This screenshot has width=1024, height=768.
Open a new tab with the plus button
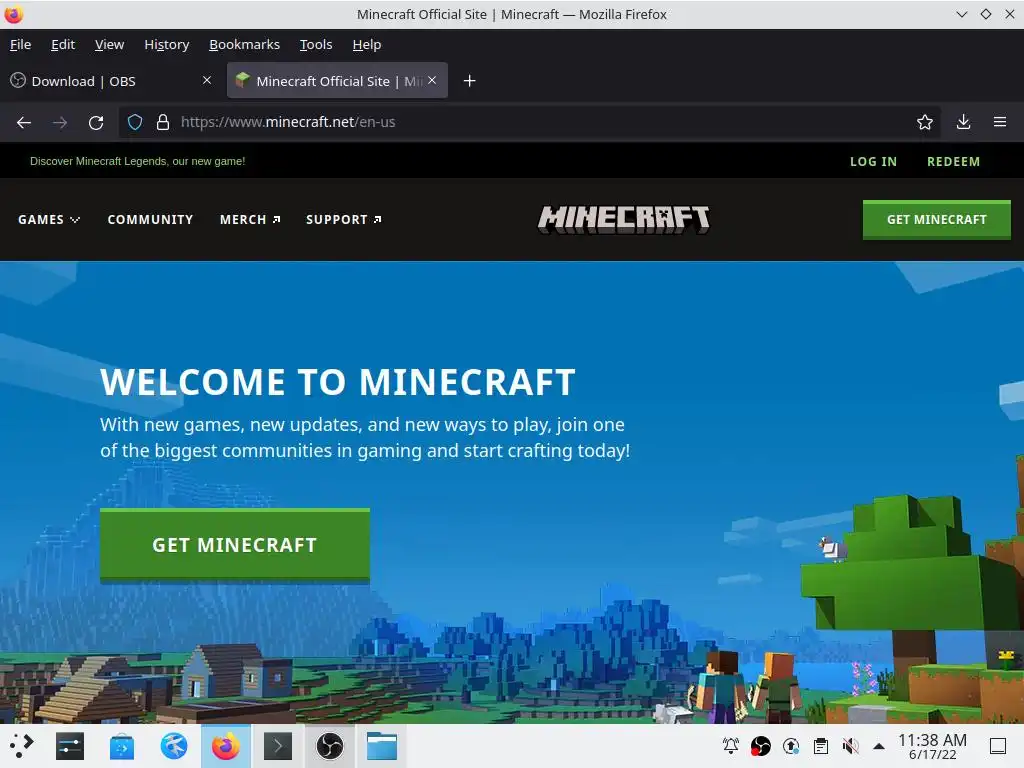click(470, 81)
